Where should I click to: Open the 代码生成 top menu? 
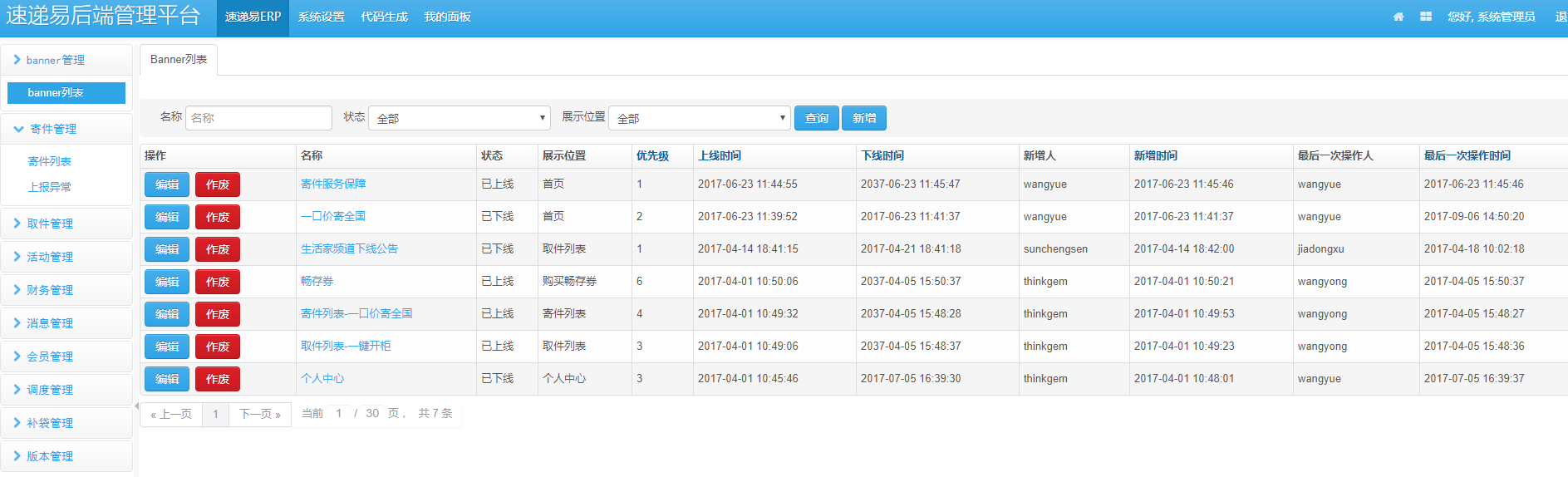384,17
